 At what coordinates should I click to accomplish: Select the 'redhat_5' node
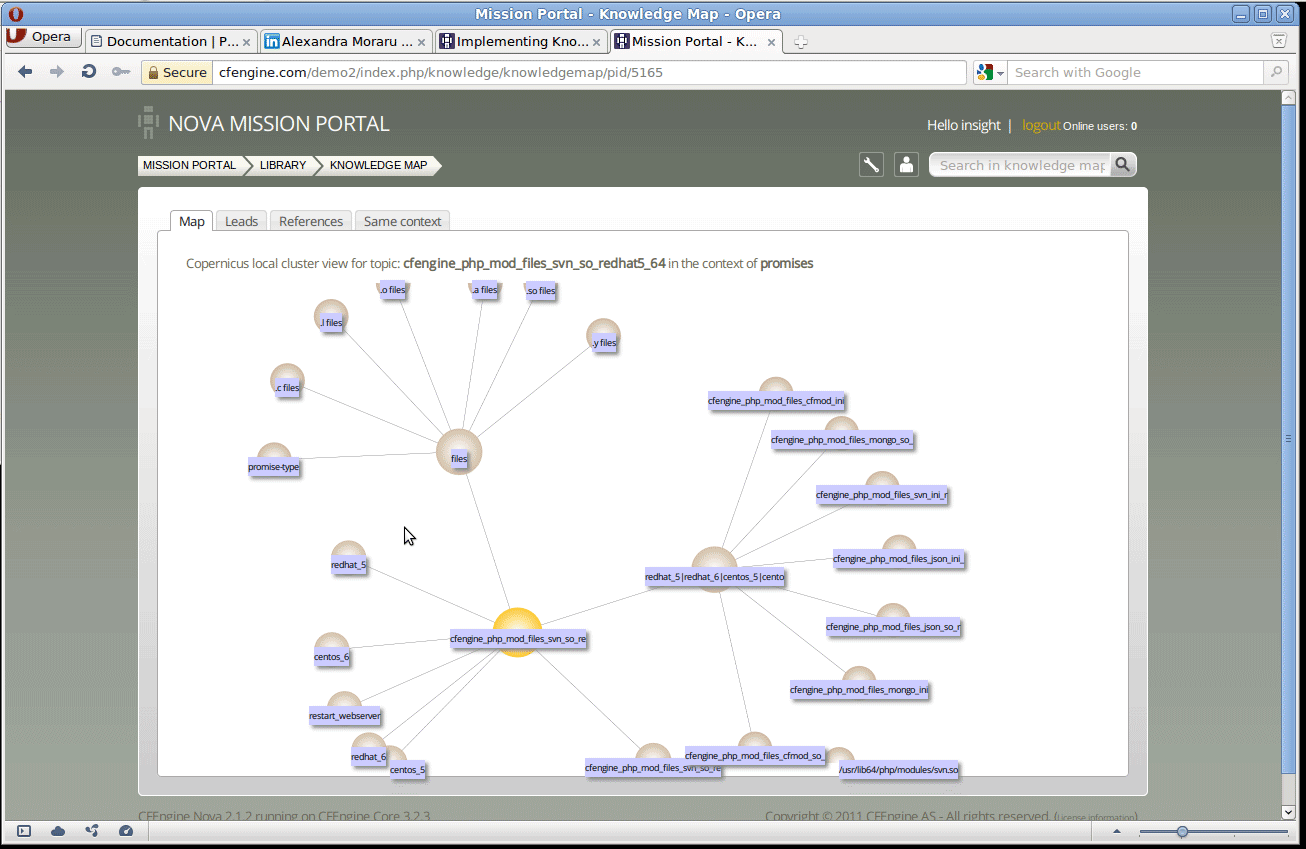[348, 559]
